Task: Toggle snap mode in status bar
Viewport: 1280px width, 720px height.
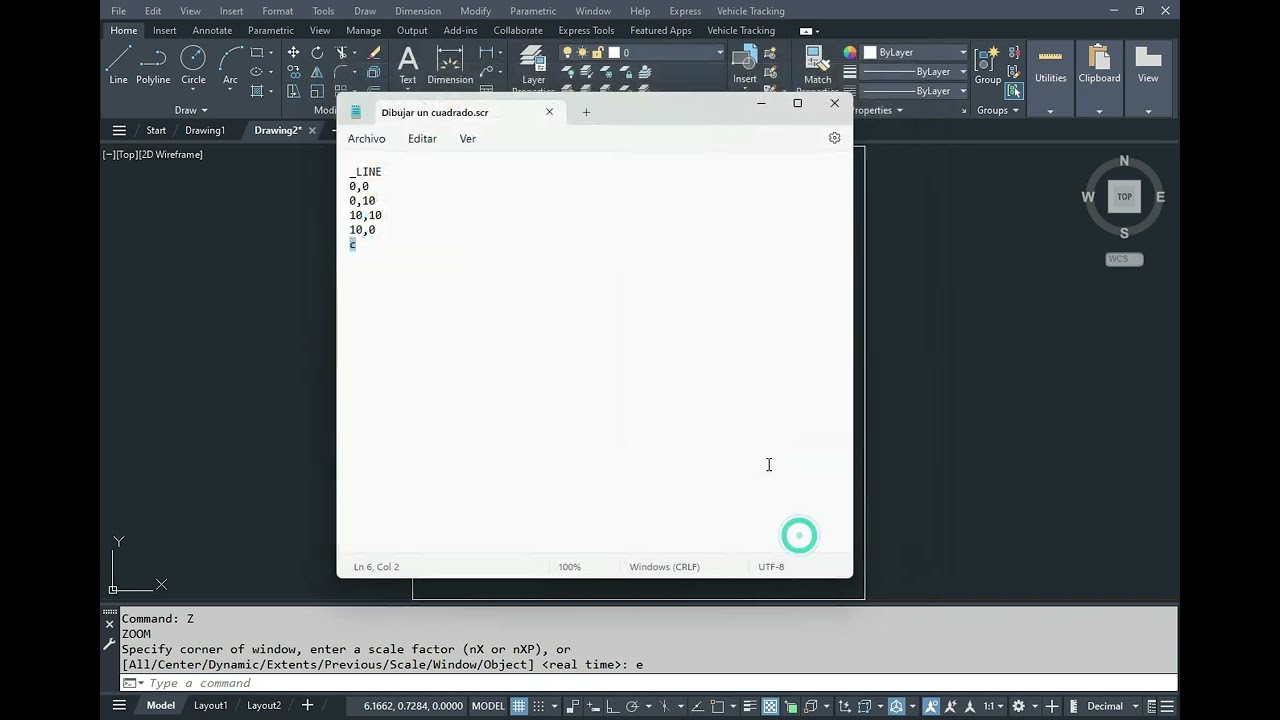Action: 540,706
